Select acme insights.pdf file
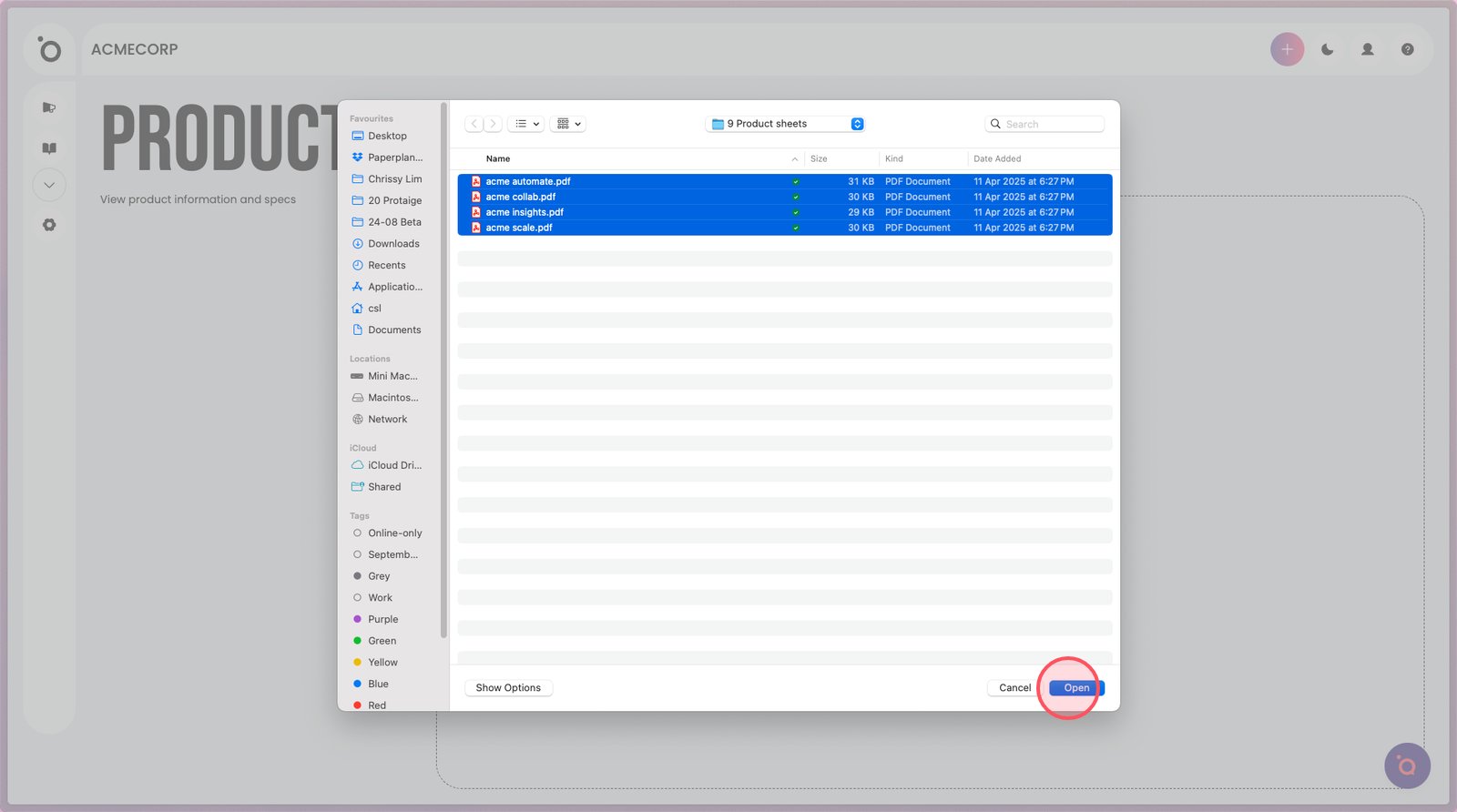This screenshot has height=812, width=1457. click(x=525, y=212)
